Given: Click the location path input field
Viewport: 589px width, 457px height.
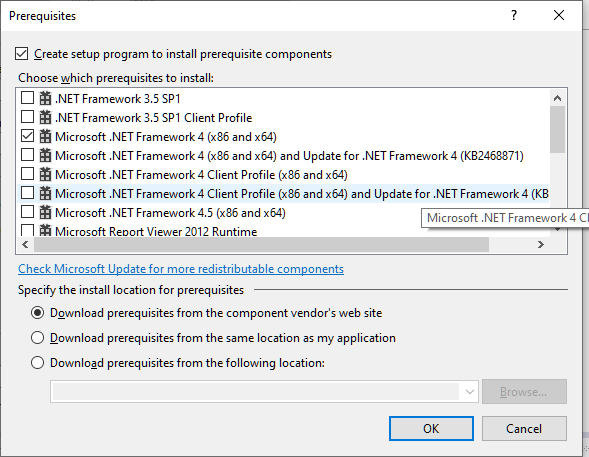Looking at the screenshot, I should click(x=255, y=392).
